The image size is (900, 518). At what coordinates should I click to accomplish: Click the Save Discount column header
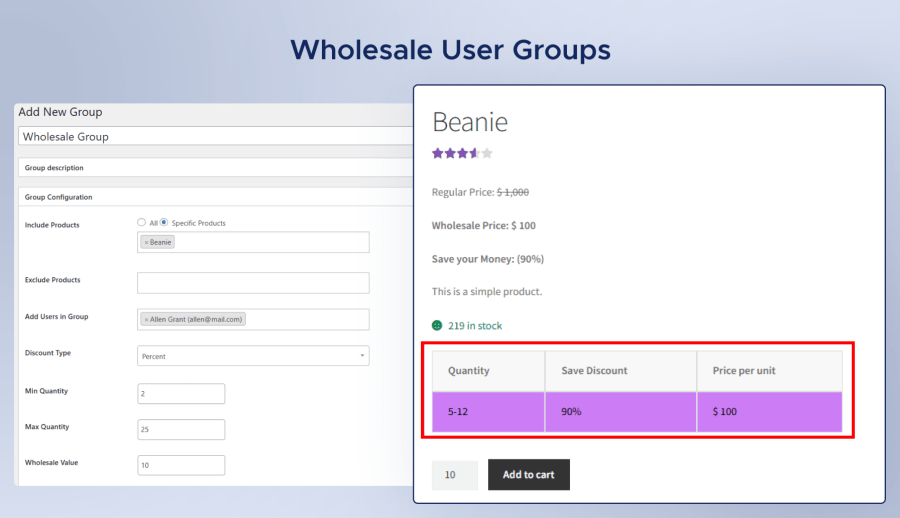click(620, 371)
